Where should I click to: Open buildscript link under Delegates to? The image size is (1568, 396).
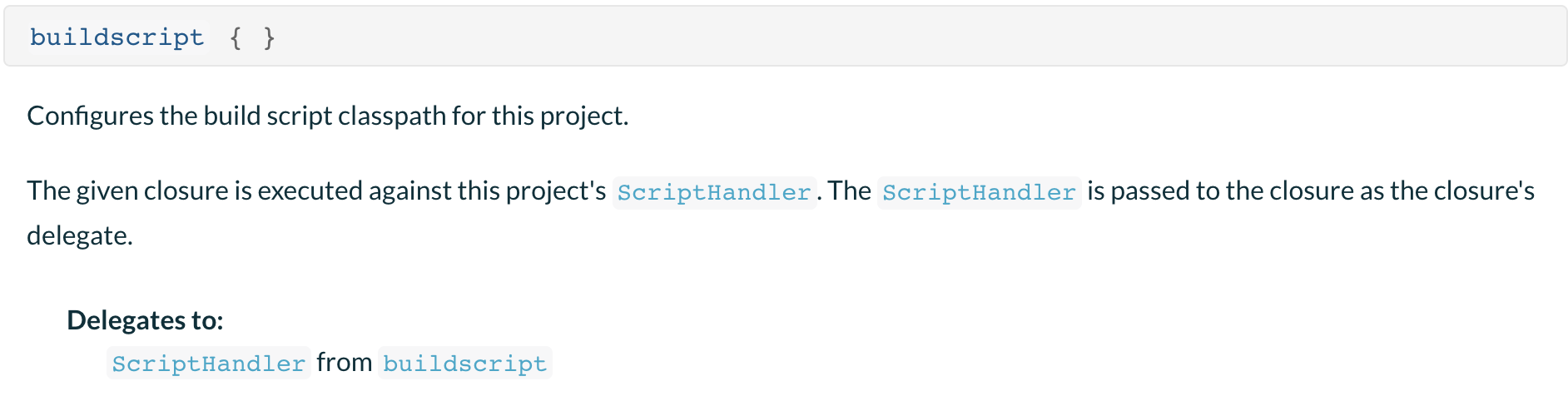[x=465, y=364]
